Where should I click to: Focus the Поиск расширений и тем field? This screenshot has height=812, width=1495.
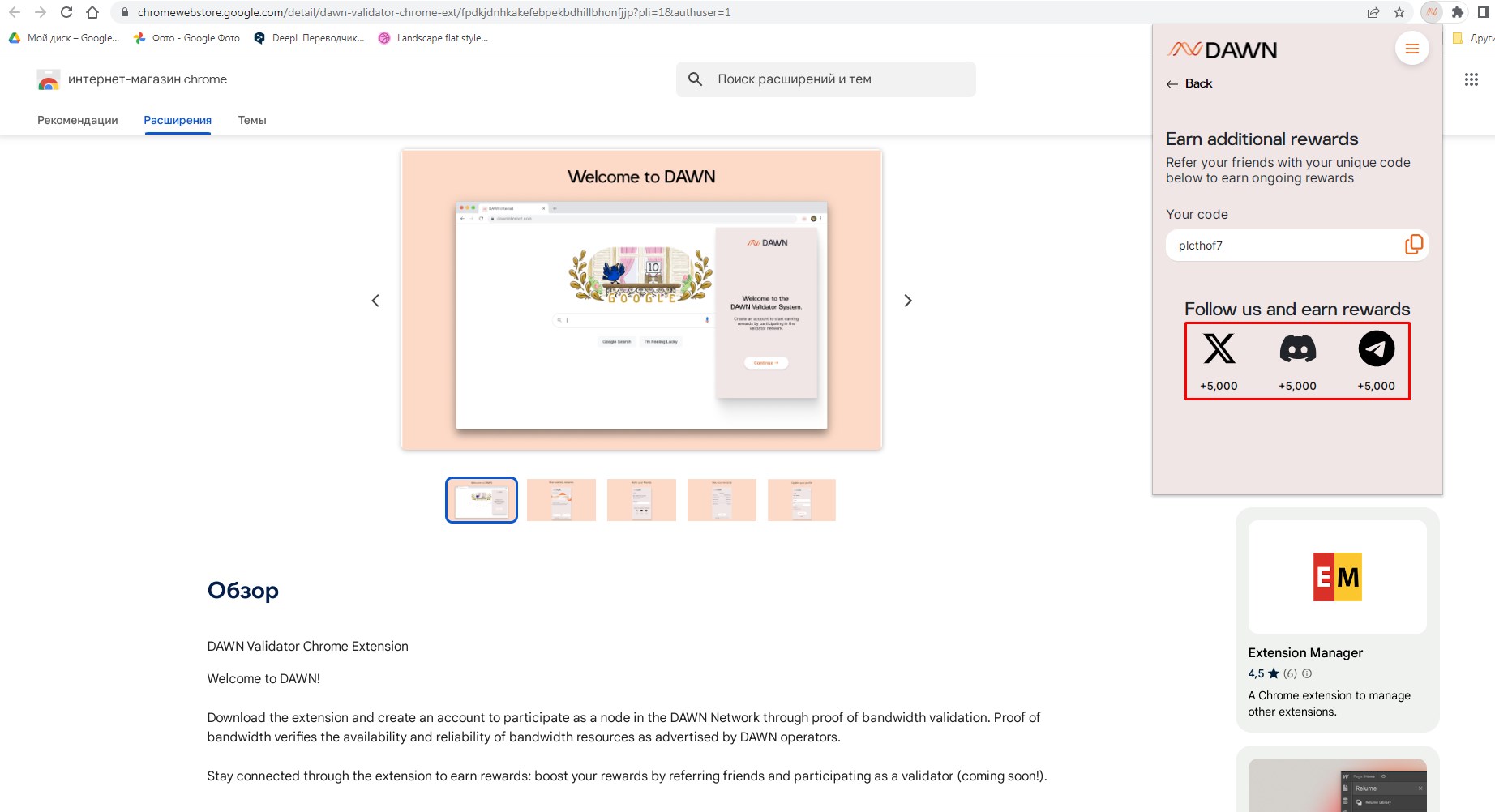pyautogui.click(x=826, y=79)
